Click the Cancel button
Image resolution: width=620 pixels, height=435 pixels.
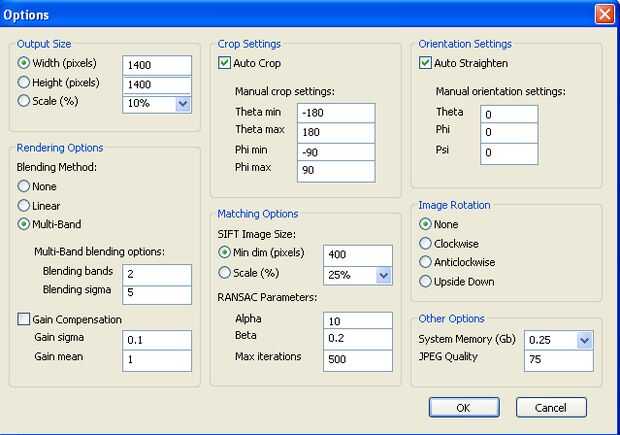(x=551, y=408)
